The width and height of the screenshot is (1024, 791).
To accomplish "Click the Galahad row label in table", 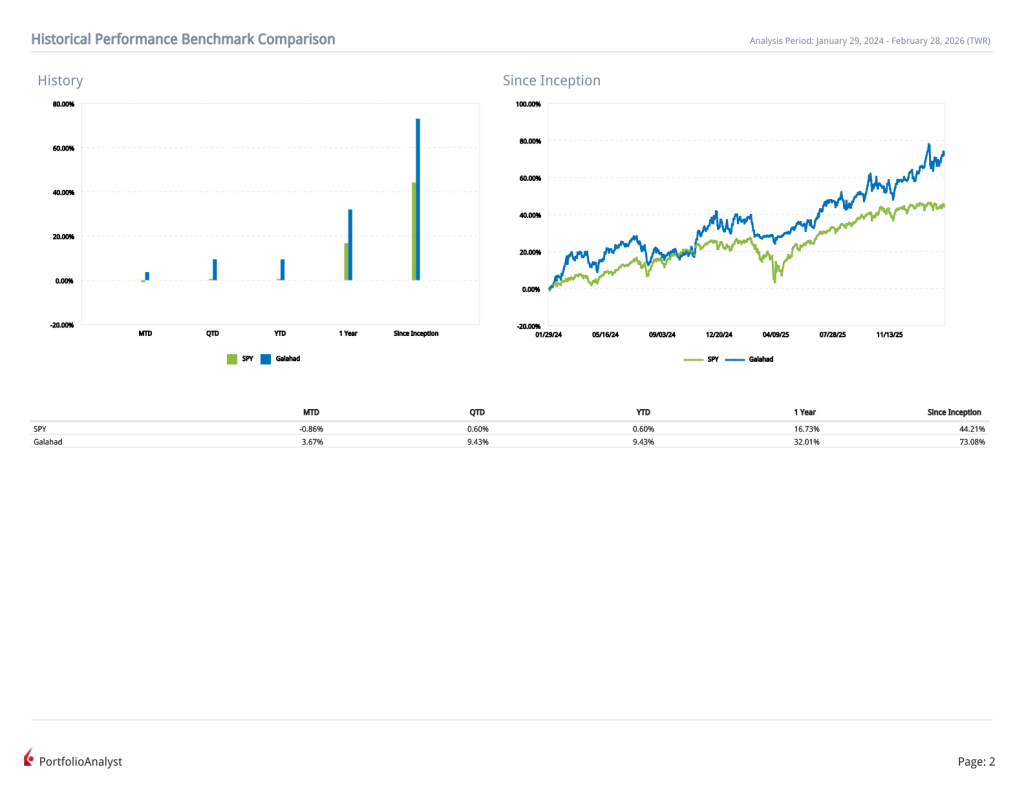I will [x=48, y=442].
